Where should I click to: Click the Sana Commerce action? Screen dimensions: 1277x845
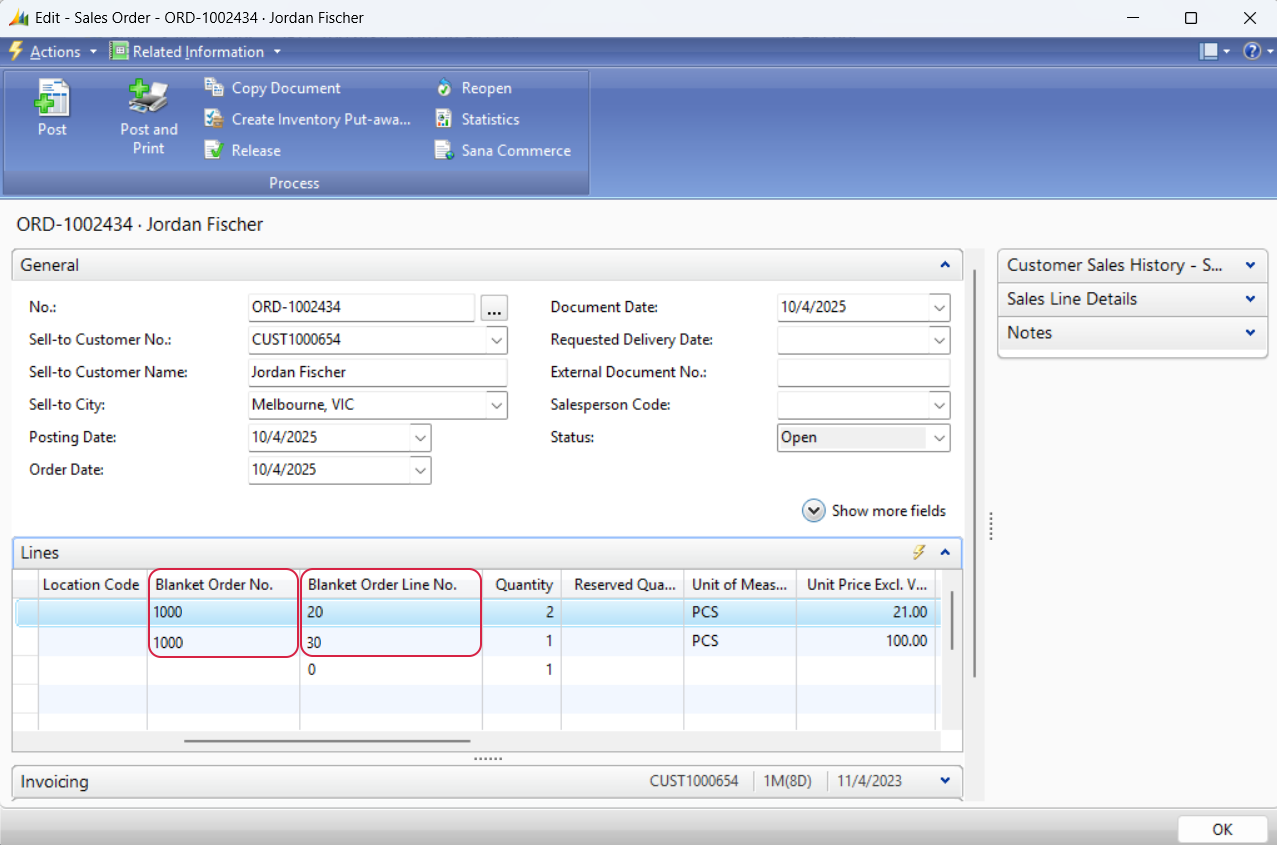click(x=515, y=150)
